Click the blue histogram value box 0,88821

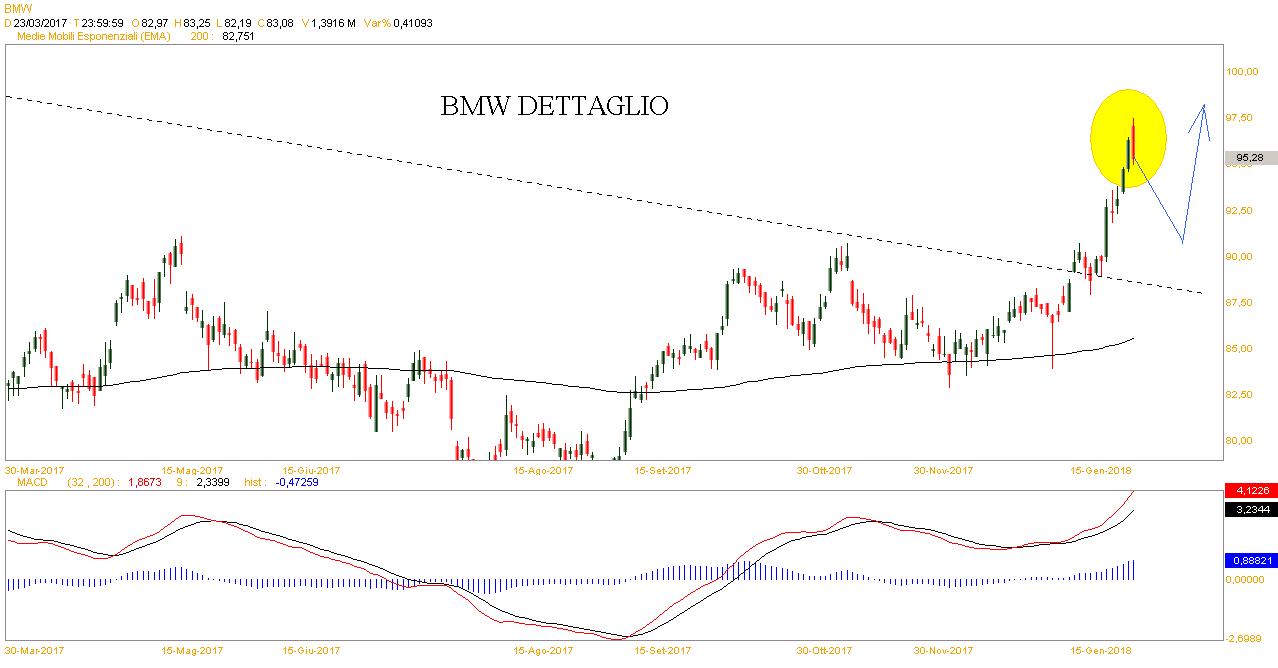(1249, 561)
